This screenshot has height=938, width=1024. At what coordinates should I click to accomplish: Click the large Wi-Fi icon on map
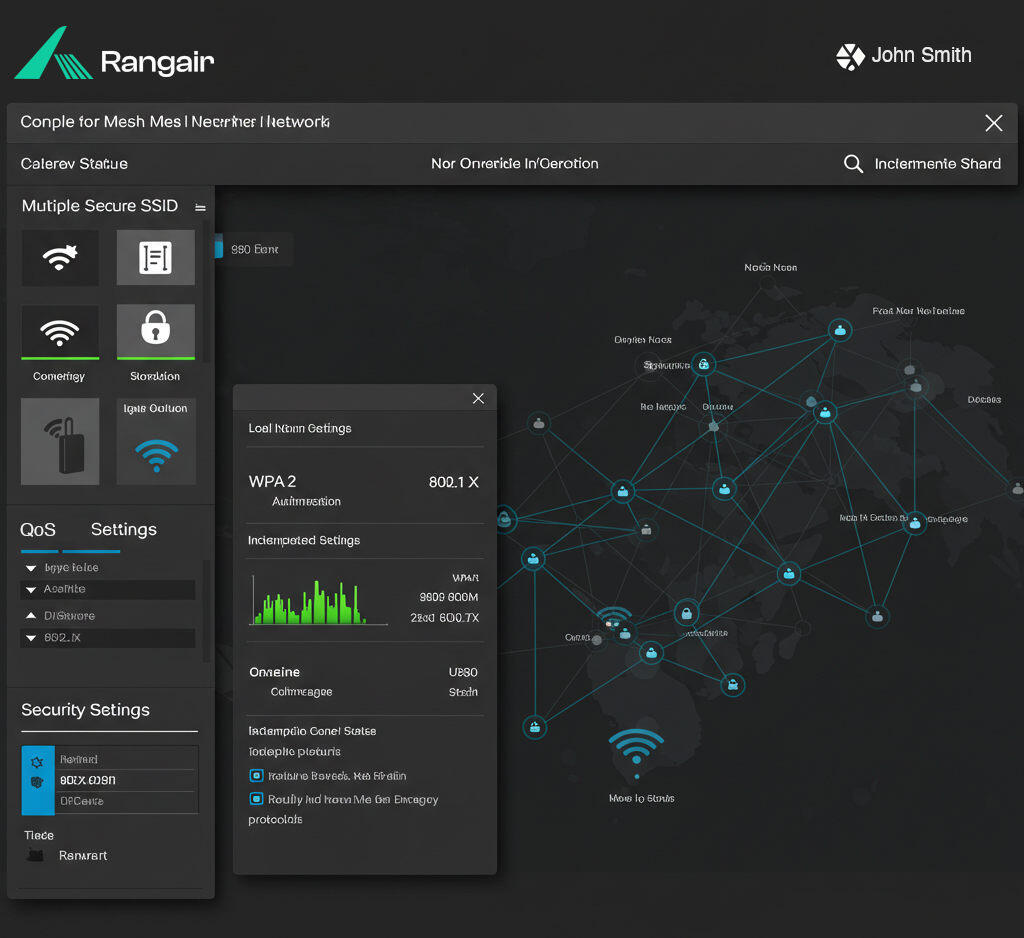click(x=636, y=748)
